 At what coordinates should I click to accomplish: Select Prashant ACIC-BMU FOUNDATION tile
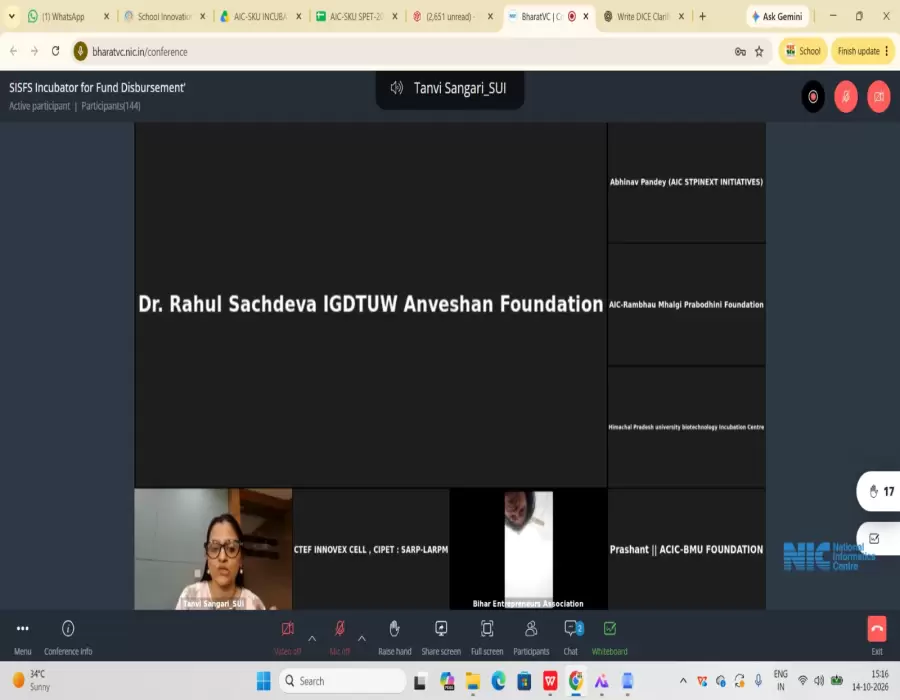point(686,549)
